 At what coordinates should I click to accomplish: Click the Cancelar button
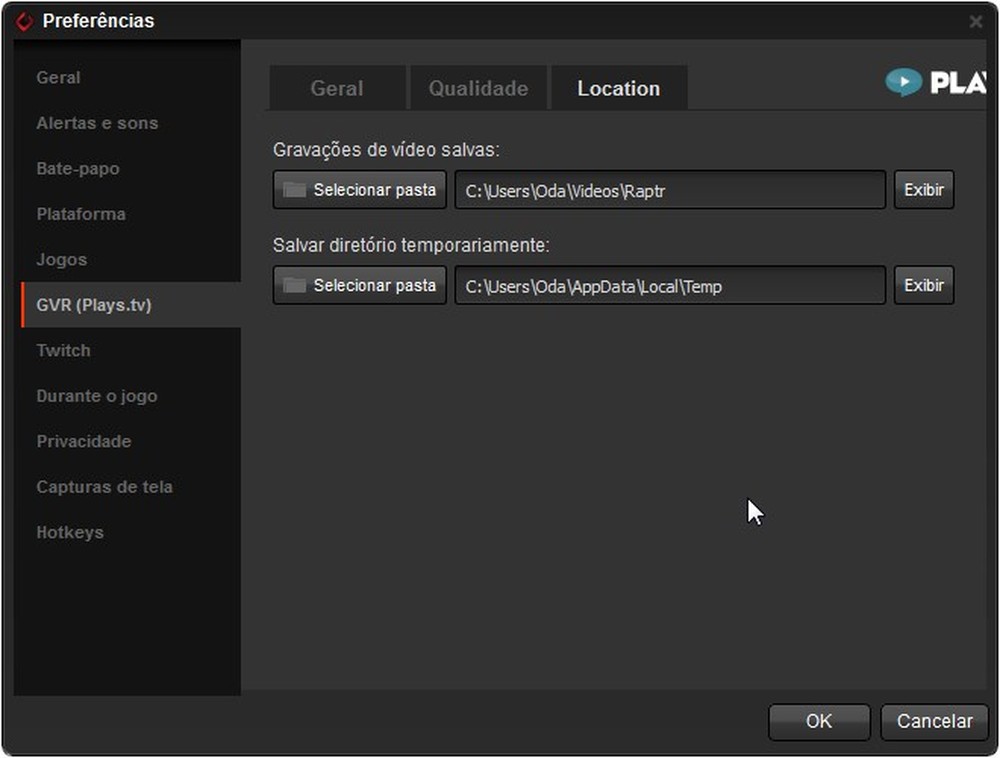(x=934, y=722)
